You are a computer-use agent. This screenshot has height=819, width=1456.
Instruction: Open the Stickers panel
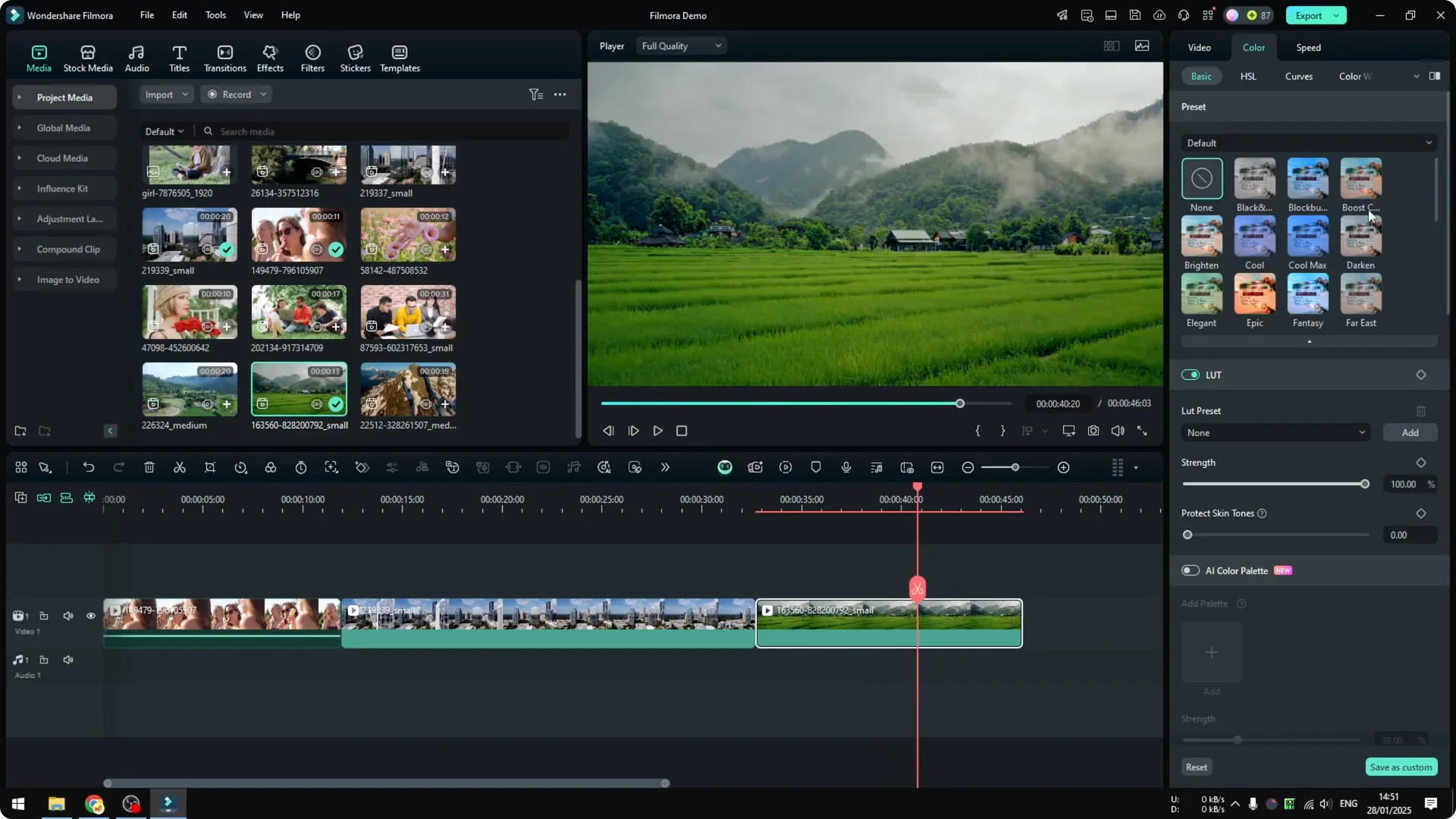pyautogui.click(x=355, y=57)
